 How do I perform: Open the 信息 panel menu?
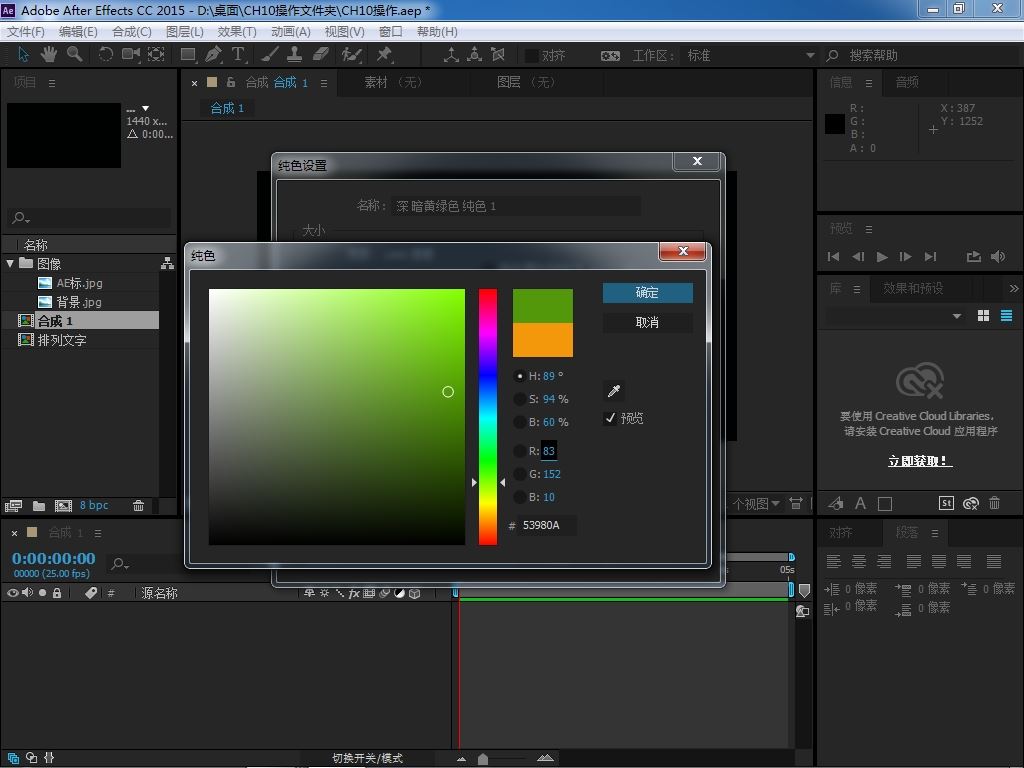click(x=869, y=83)
